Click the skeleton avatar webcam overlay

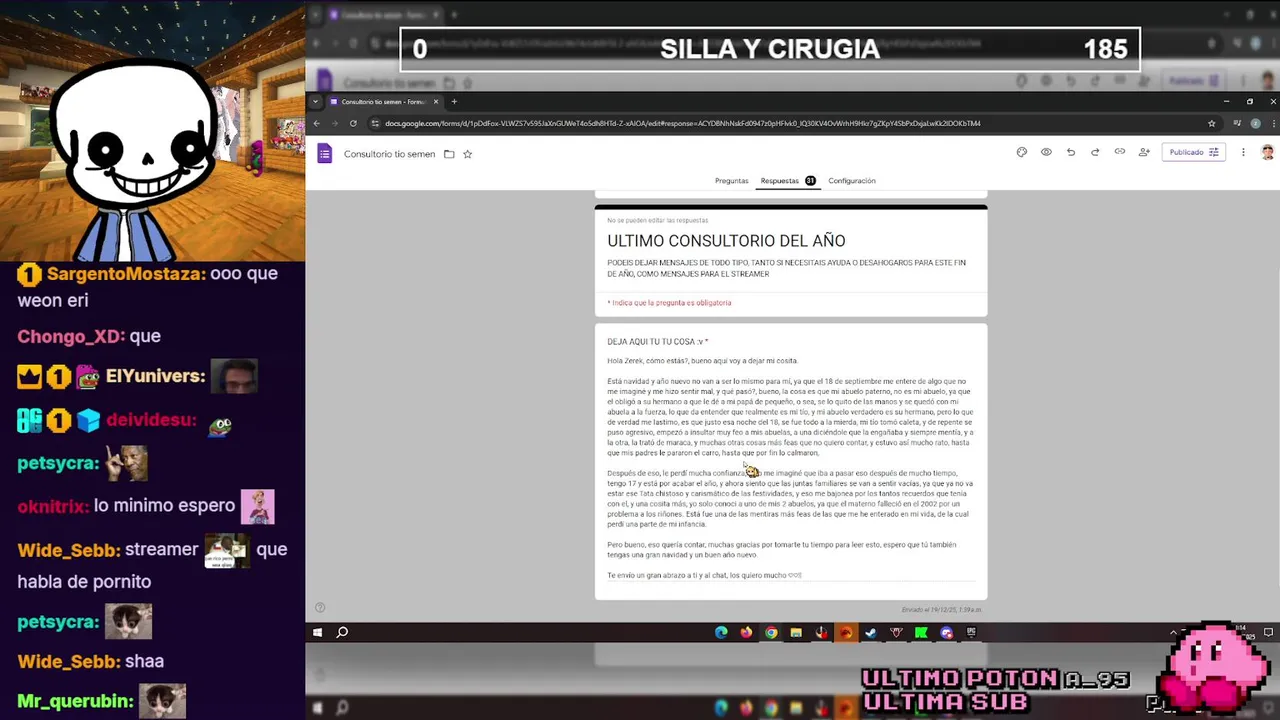137,160
